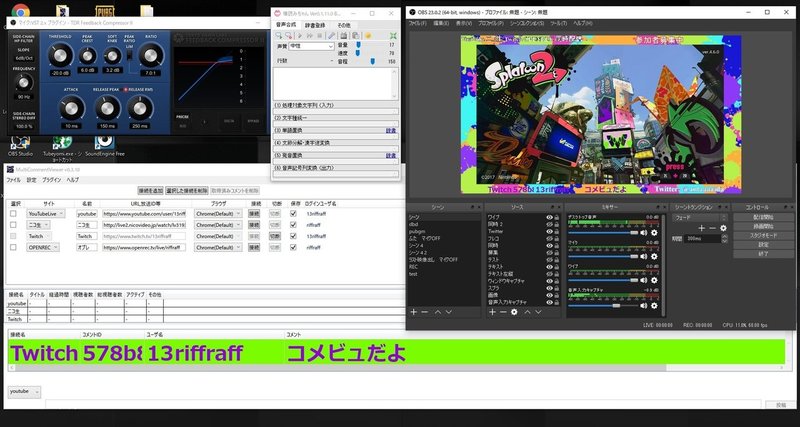
Task: Switch to 辞書登録 tab in speech window
Action: pos(315,25)
